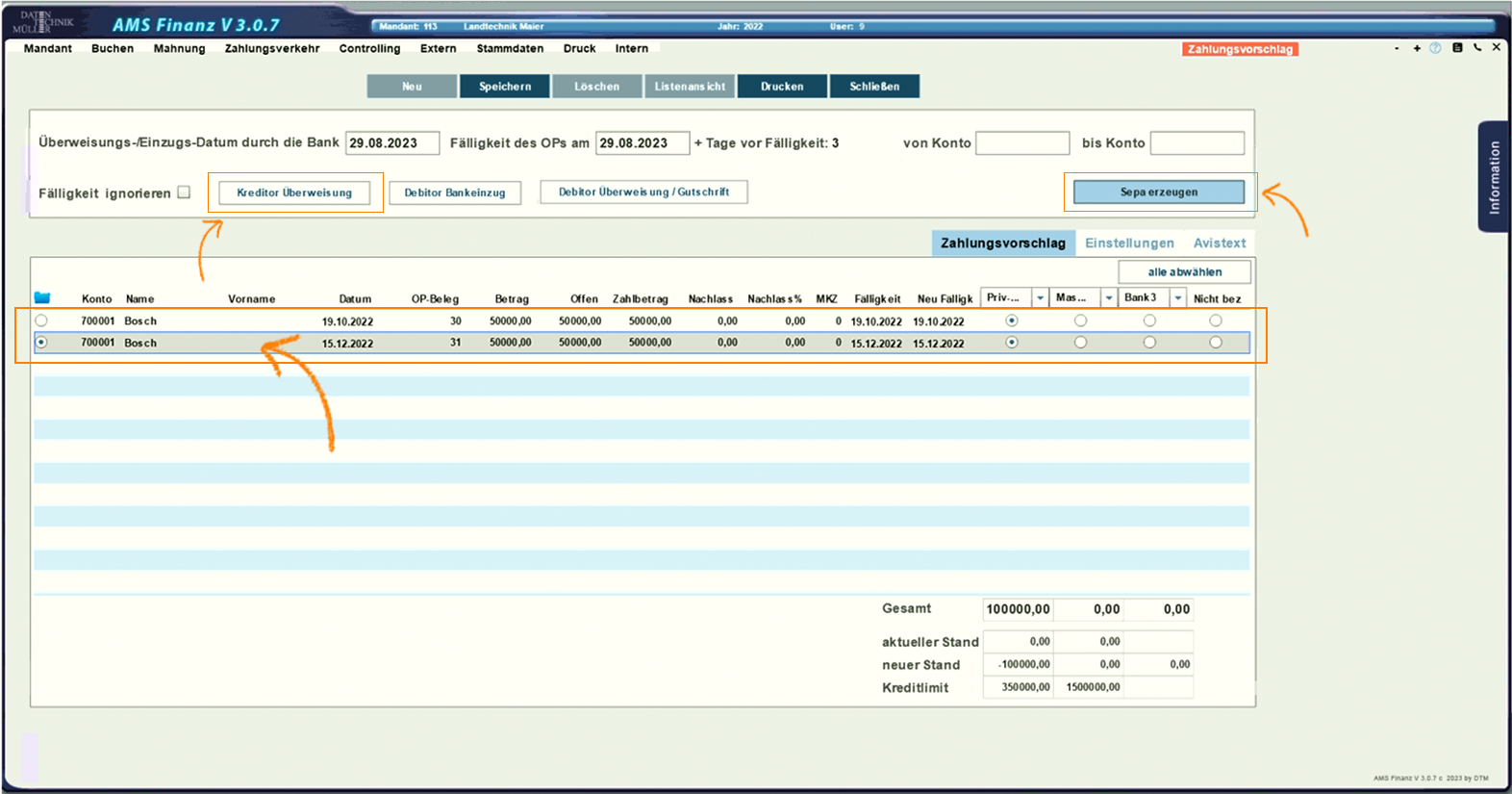Expand the Priv-... bank column dropdown
Screen dimensions: 1512x794
point(1040,298)
